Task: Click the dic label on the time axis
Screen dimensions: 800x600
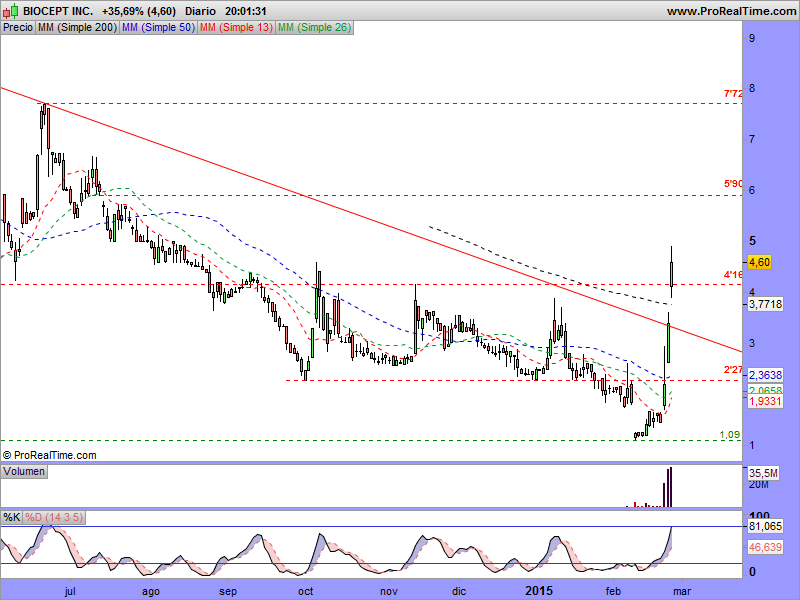Action: click(x=459, y=591)
